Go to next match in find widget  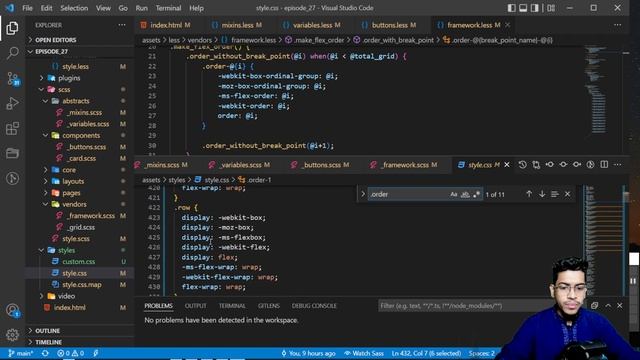tap(542, 194)
